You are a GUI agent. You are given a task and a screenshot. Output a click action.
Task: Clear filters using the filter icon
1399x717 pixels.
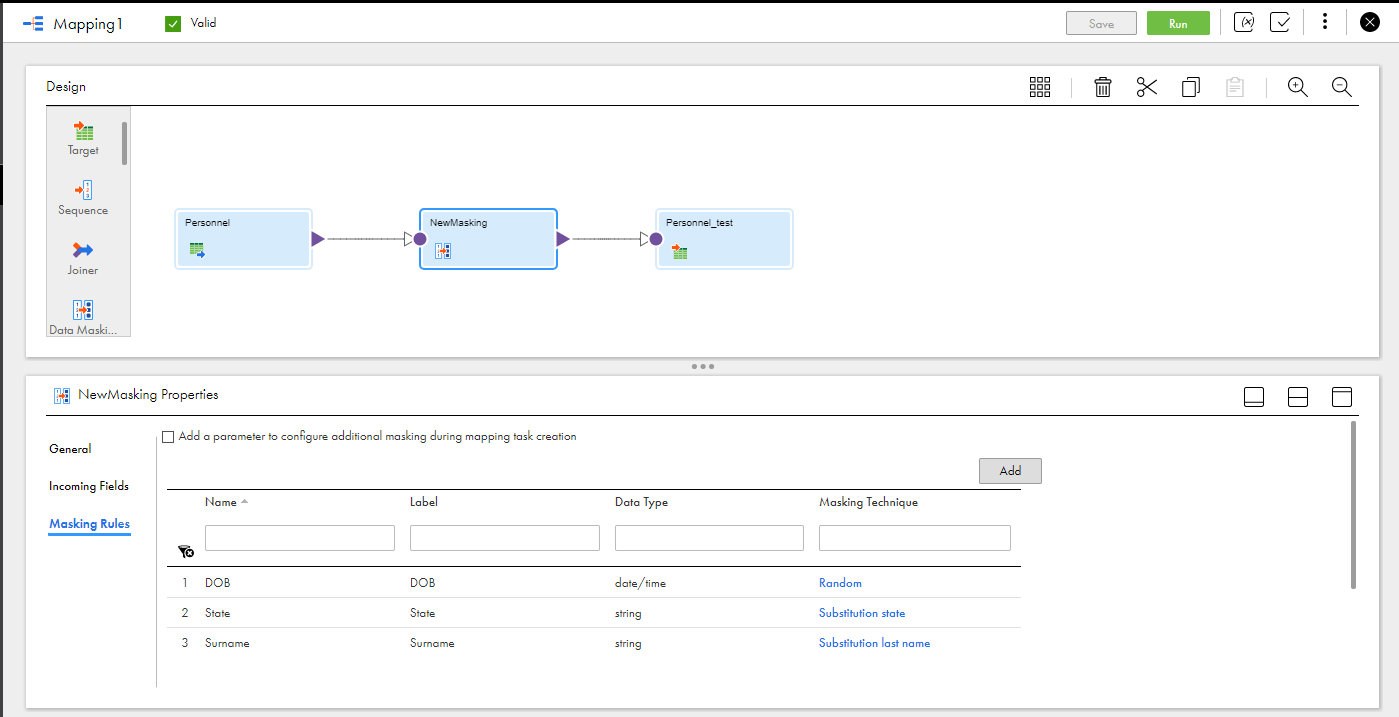pyautogui.click(x=186, y=551)
